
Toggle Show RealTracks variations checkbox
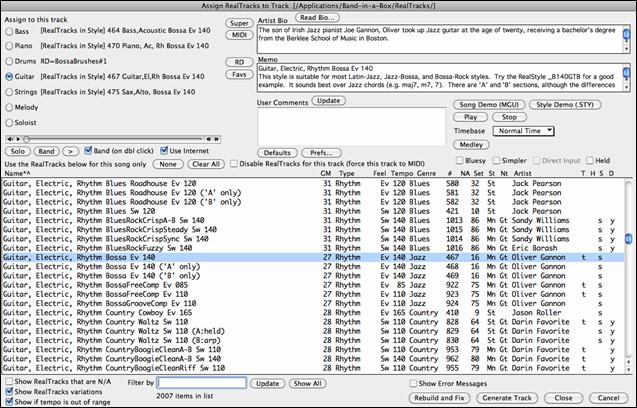tap(9, 392)
